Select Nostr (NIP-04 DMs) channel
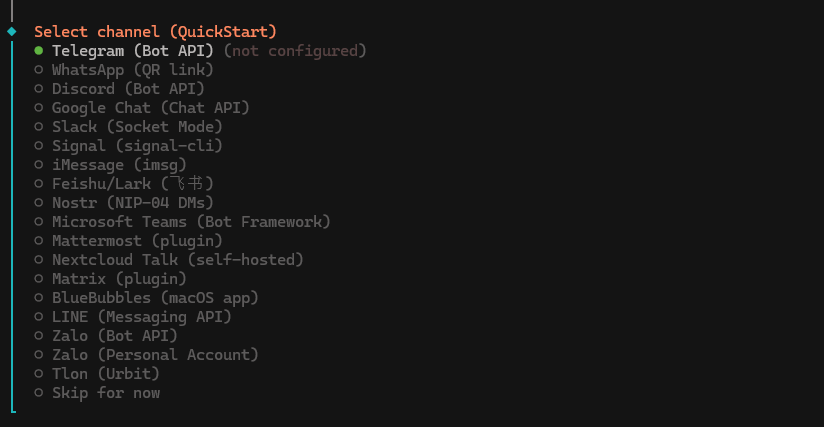The height and width of the screenshot is (427, 824). 133,203
